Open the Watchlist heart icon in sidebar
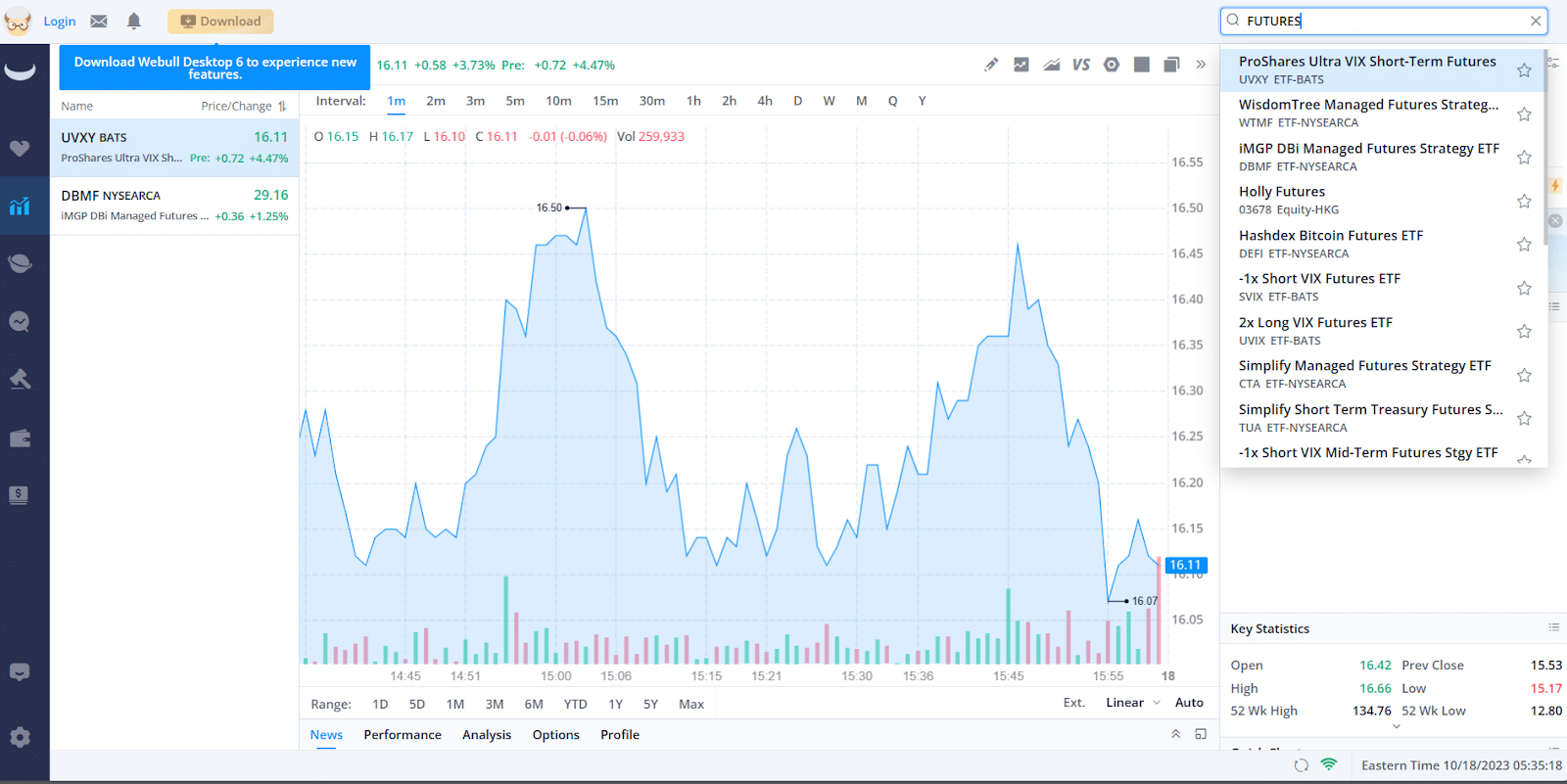 (x=20, y=149)
